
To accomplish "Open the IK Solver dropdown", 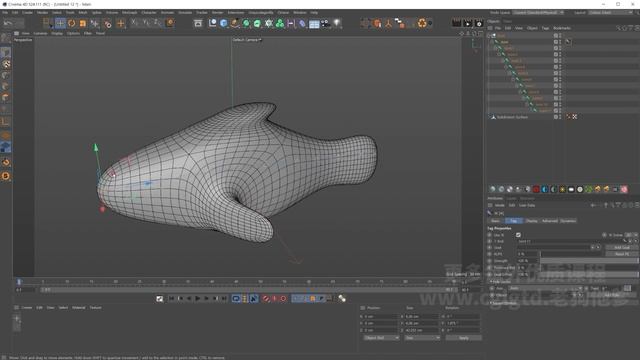I will 631,235.
